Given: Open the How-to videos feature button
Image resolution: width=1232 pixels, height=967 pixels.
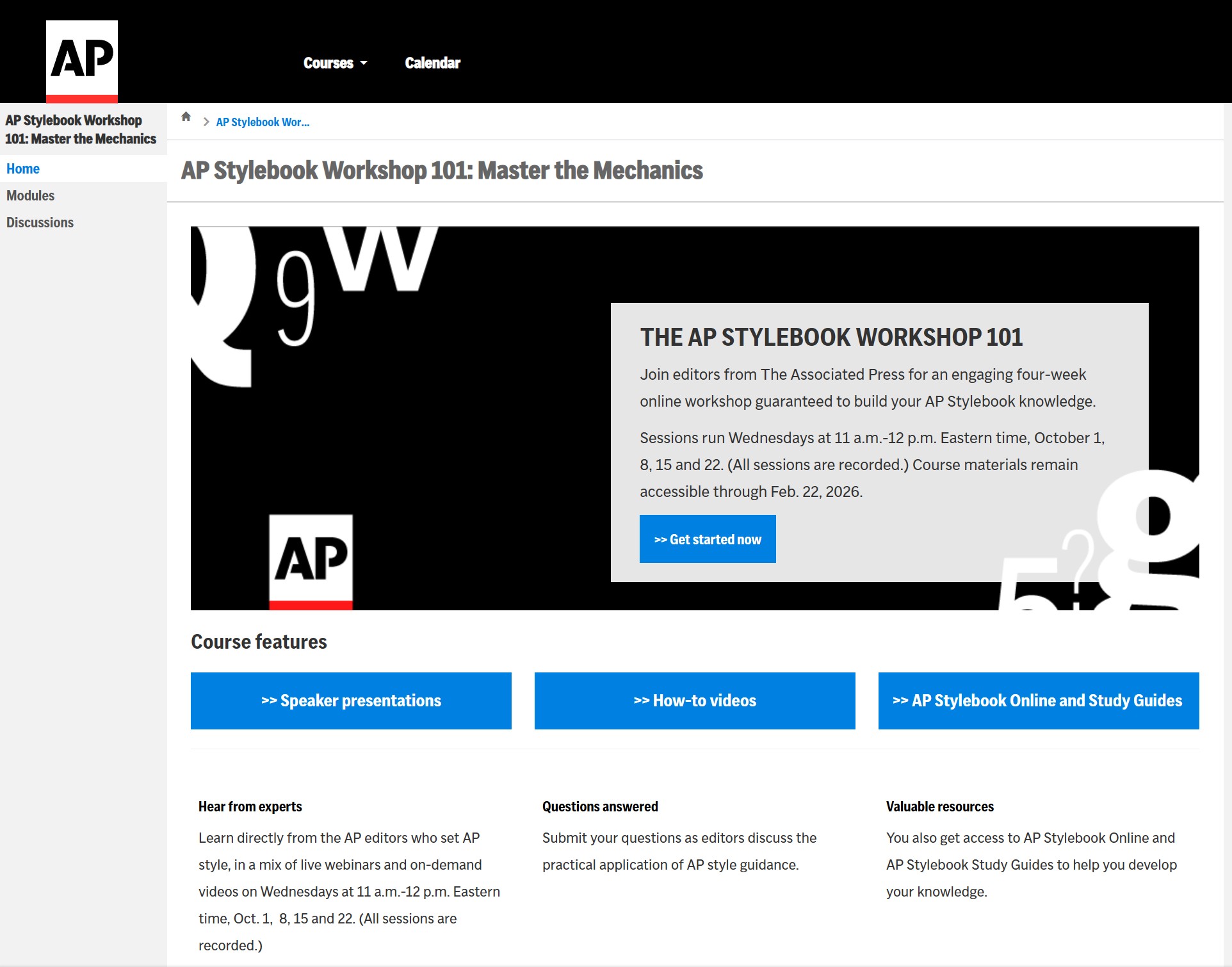Looking at the screenshot, I should click(x=695, y=701).
